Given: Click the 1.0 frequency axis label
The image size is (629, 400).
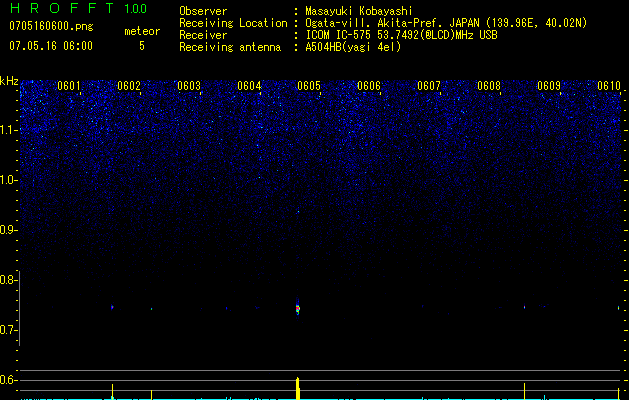Looking at the screenshot, I should point(9,180).
